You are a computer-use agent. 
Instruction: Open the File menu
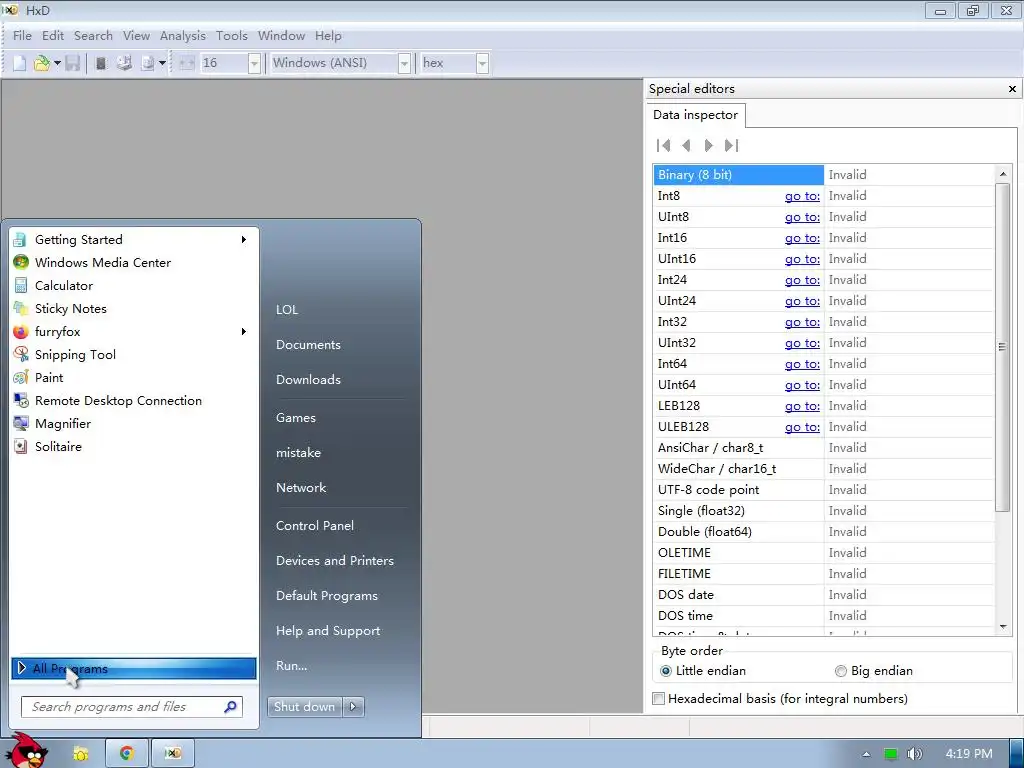[22, 36]
